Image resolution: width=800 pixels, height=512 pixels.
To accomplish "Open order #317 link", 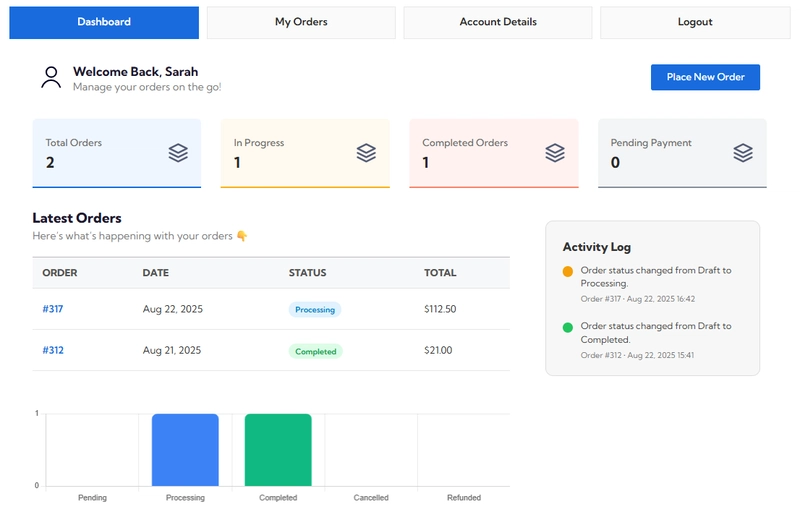I will click(x=53, y=309).
